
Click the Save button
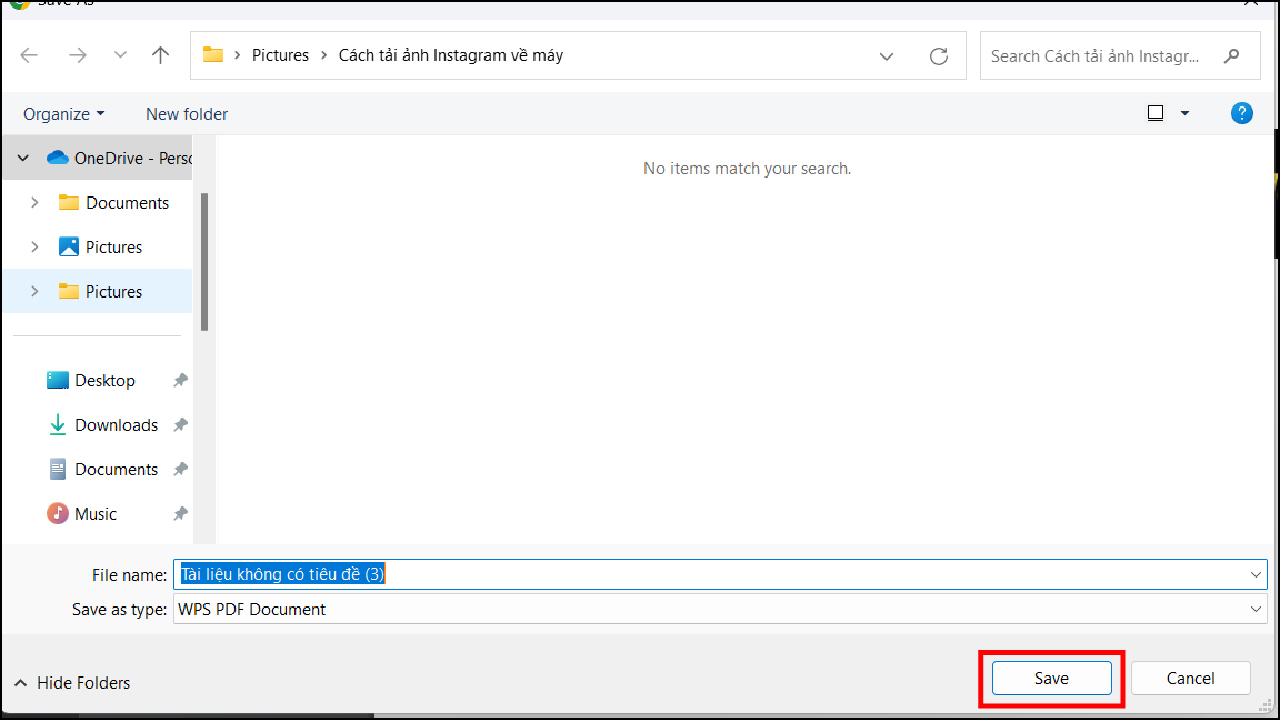point(1051,678)
